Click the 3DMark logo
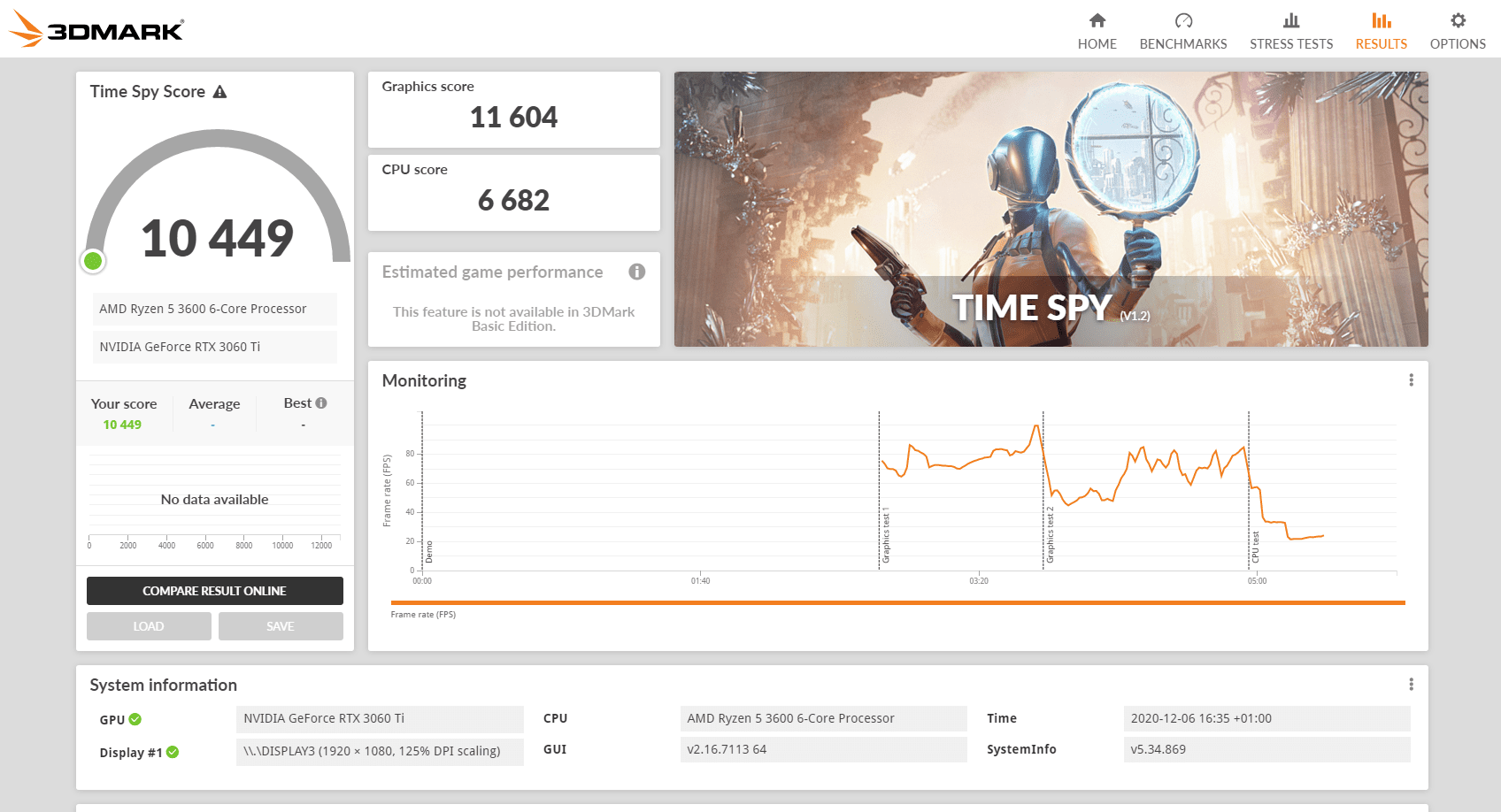 coord(96,29)
